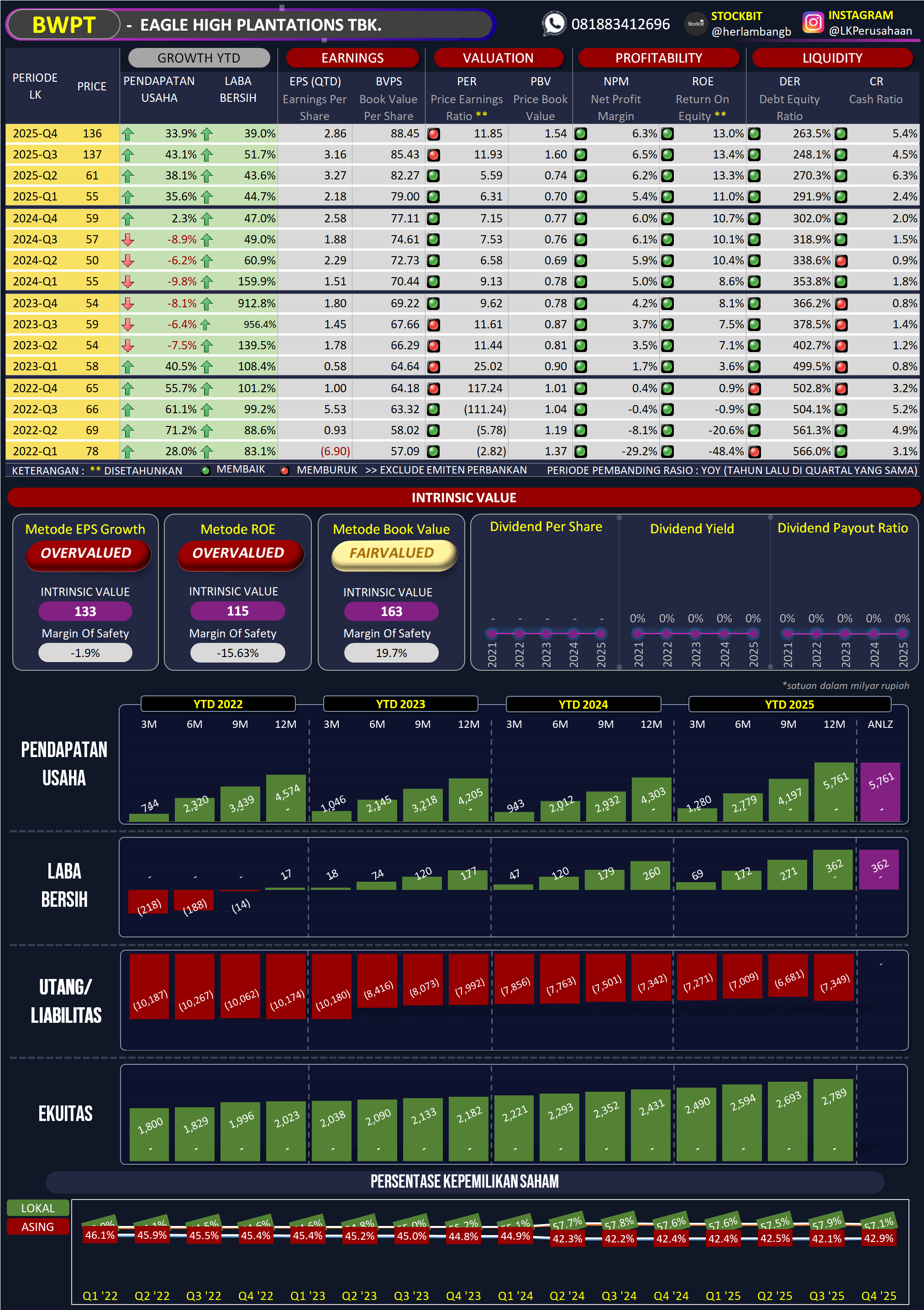Click the Stockbit round logo
Image resolution: width=924 pixels, height=1310 pixels.
coord(695,24)
